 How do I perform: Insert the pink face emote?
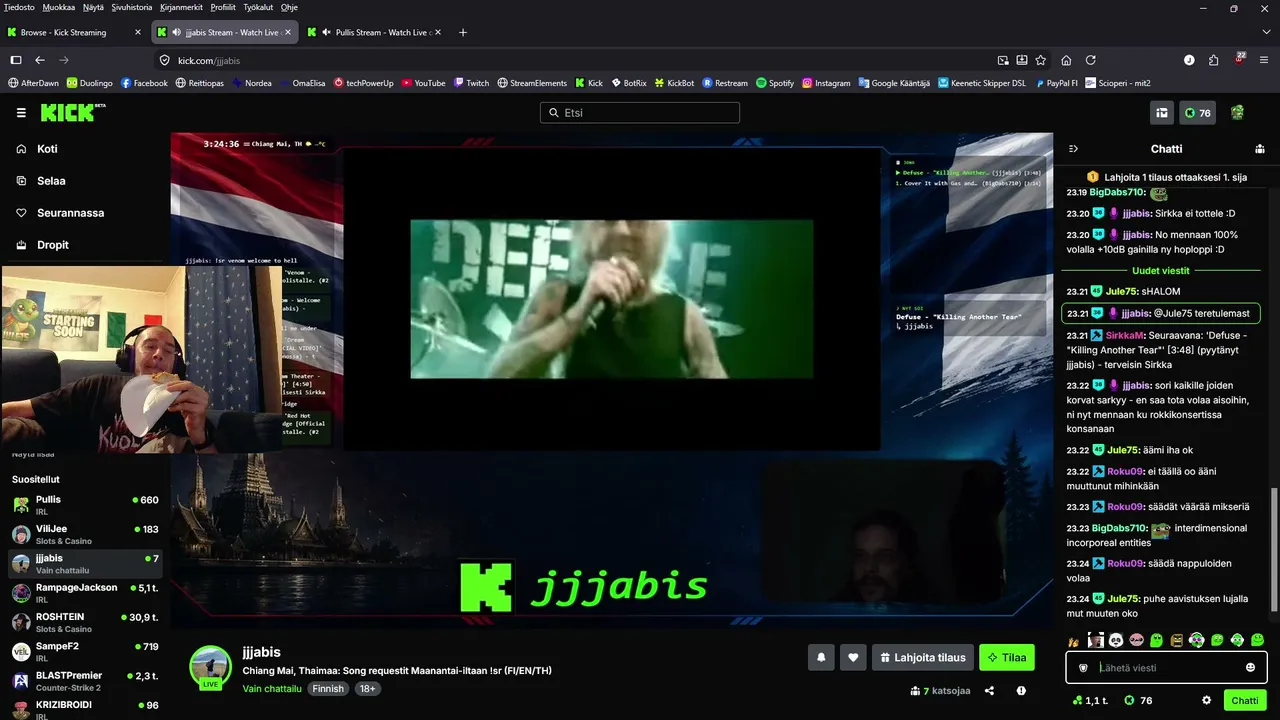[x=1136, y=640]
